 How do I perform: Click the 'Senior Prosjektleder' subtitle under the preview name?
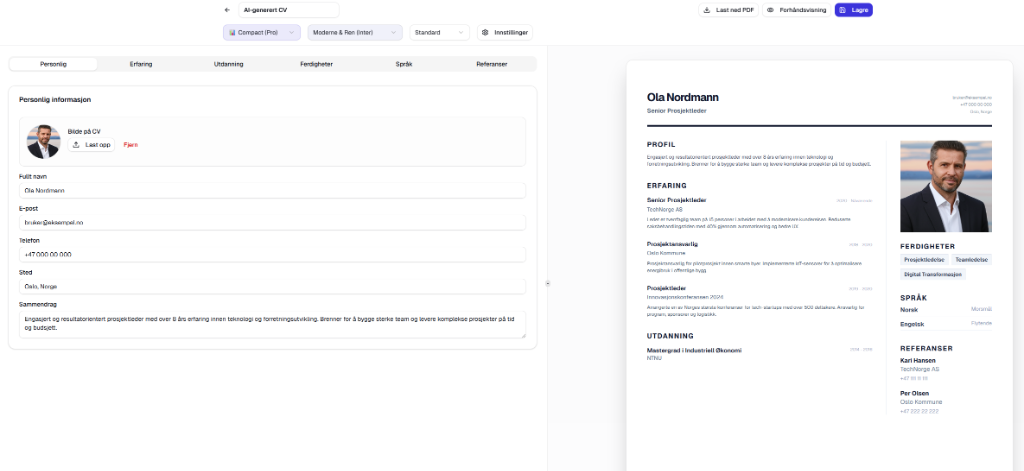[677, 111]
